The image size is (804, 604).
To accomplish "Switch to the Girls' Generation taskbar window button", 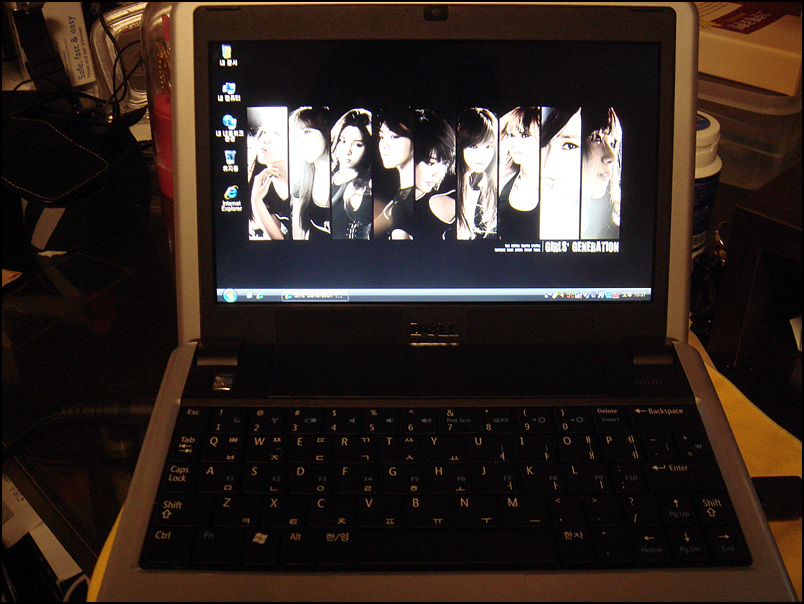I will point(315,295).
